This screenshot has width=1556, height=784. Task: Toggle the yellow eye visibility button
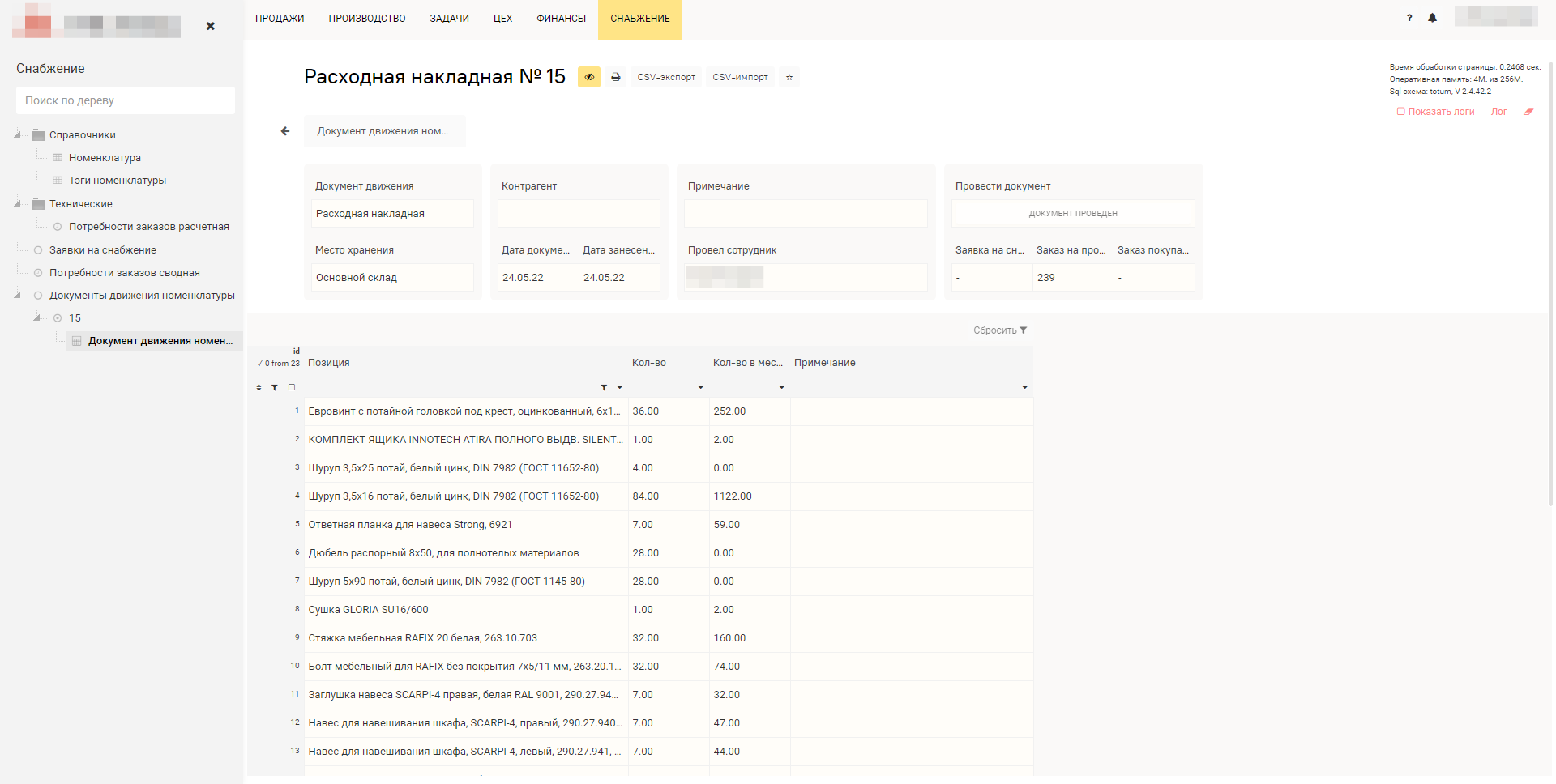click(589, 77)
